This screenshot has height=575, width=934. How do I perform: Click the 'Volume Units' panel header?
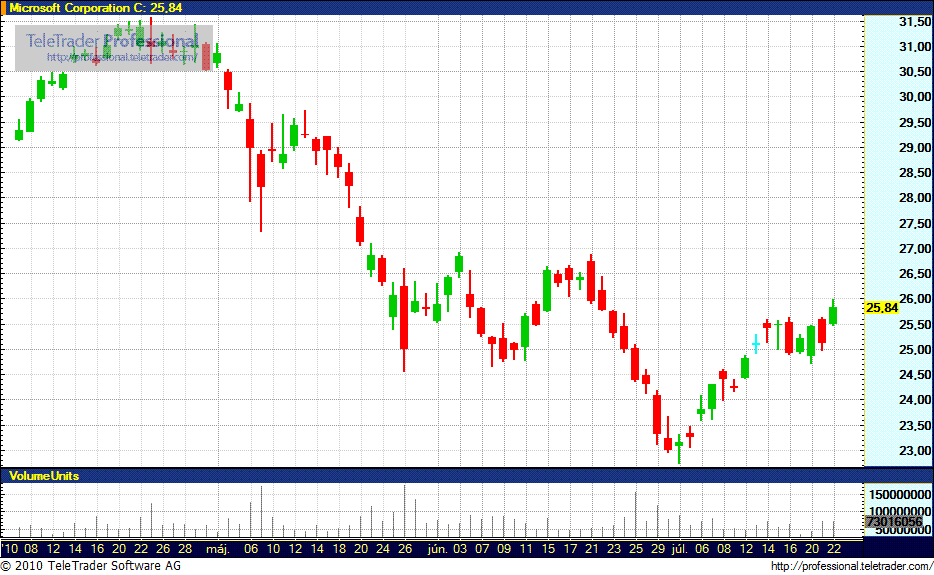[44, 475]
